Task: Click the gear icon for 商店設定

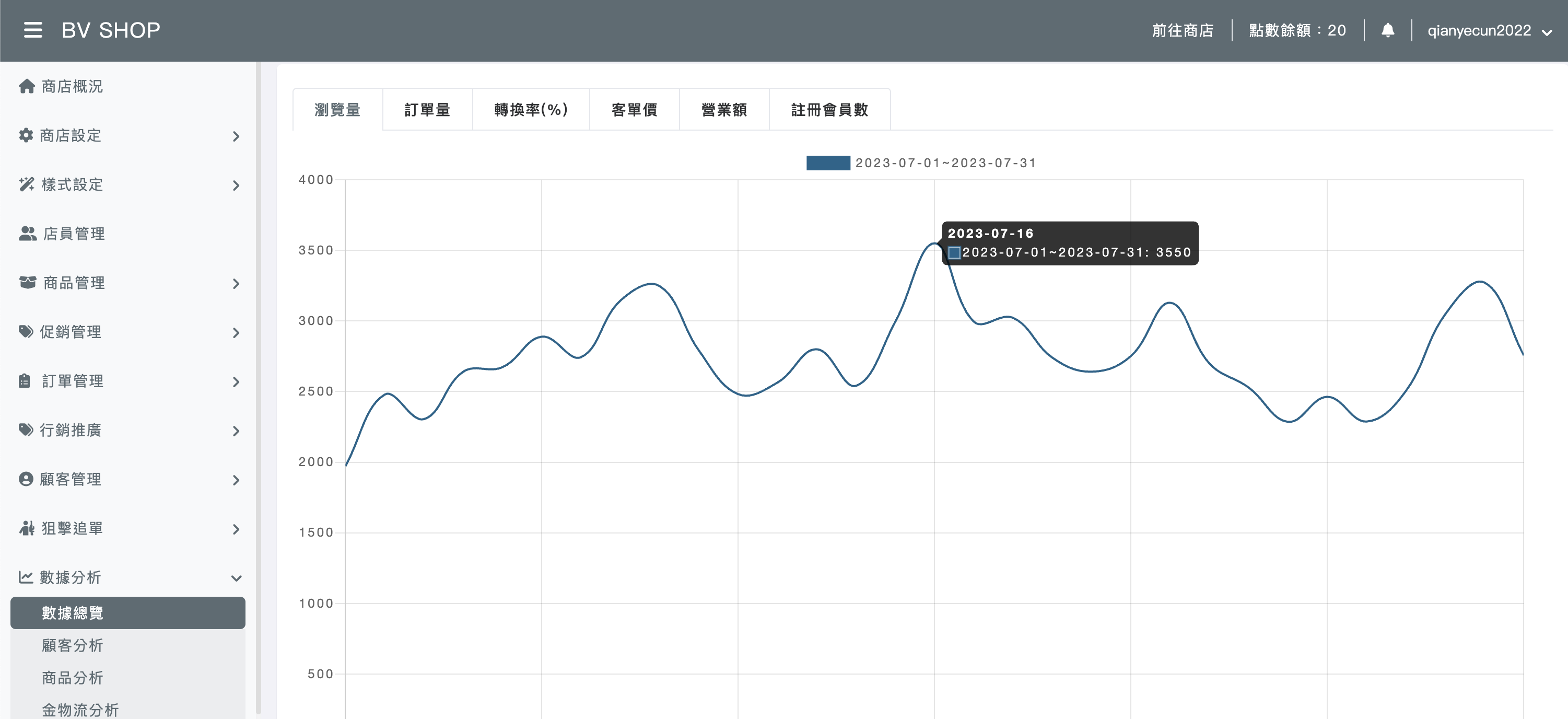Action: tap(26, 135)
